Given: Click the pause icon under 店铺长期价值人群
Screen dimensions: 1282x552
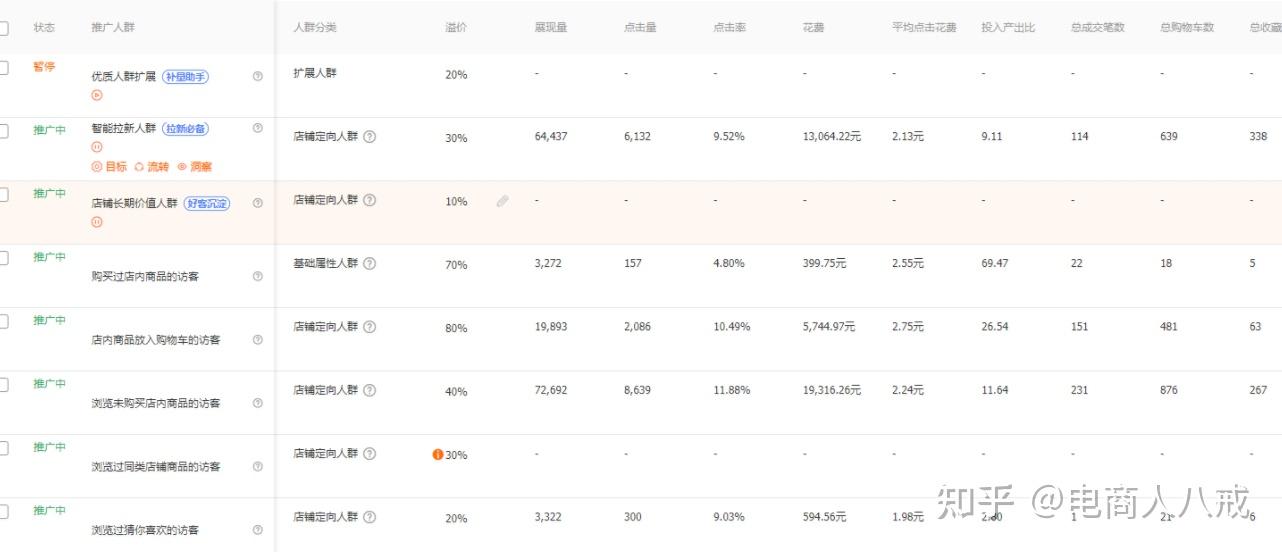Looking at the screenshot, I should point(97,222).
